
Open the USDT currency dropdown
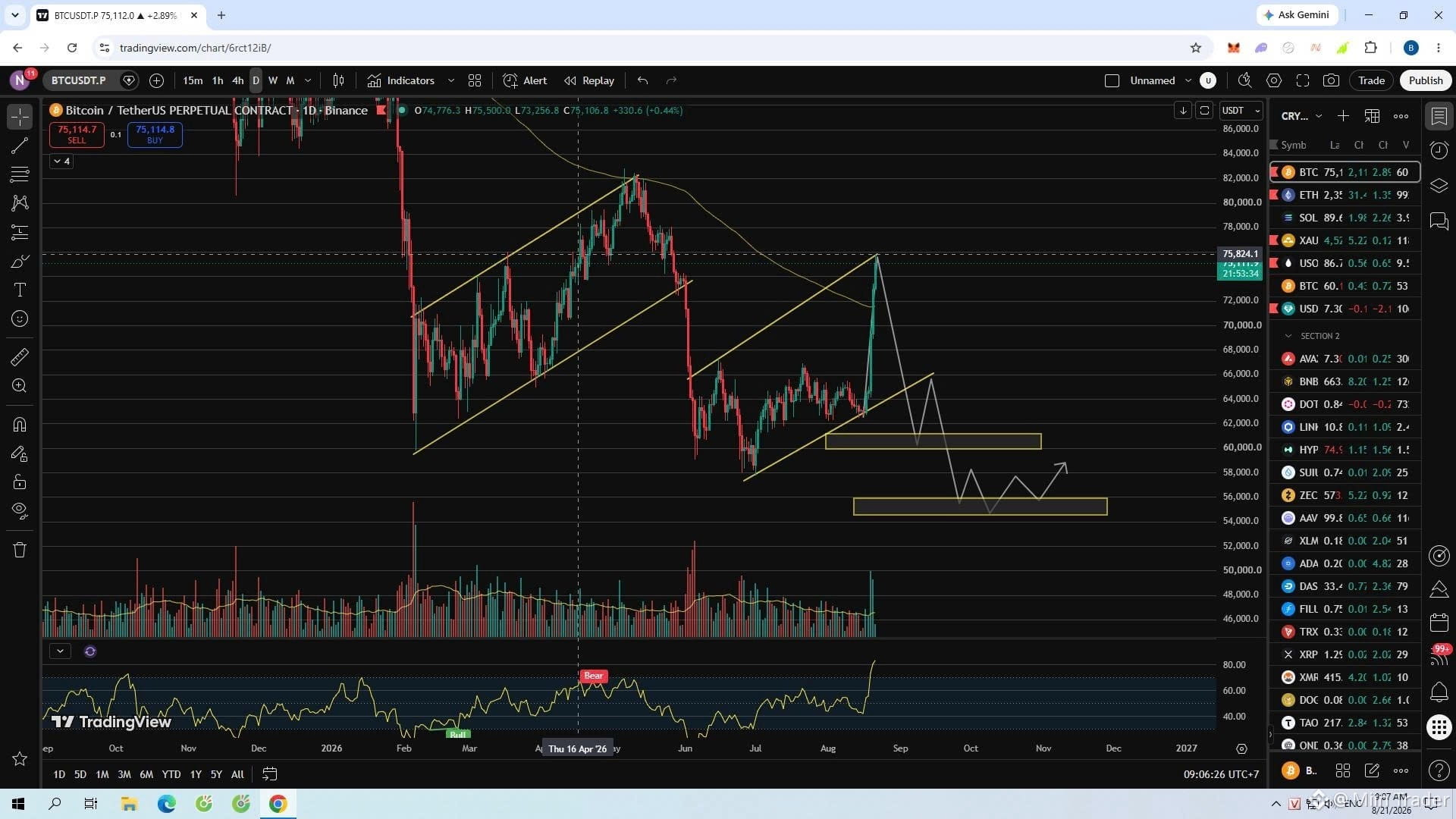pos(1241,111)
